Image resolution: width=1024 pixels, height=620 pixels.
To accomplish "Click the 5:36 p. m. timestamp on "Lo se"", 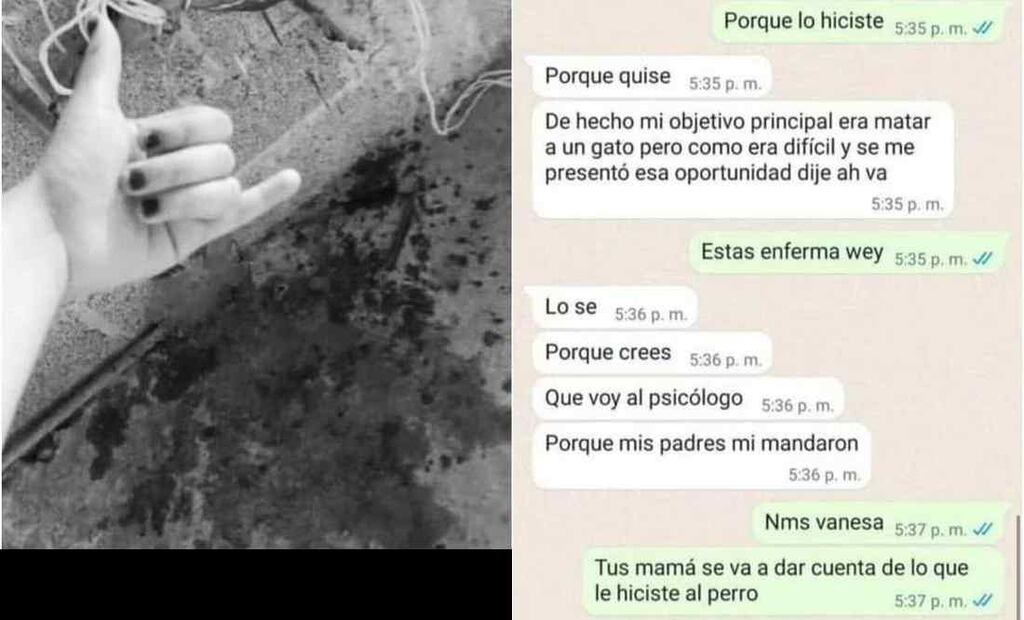I will [650, 315].
